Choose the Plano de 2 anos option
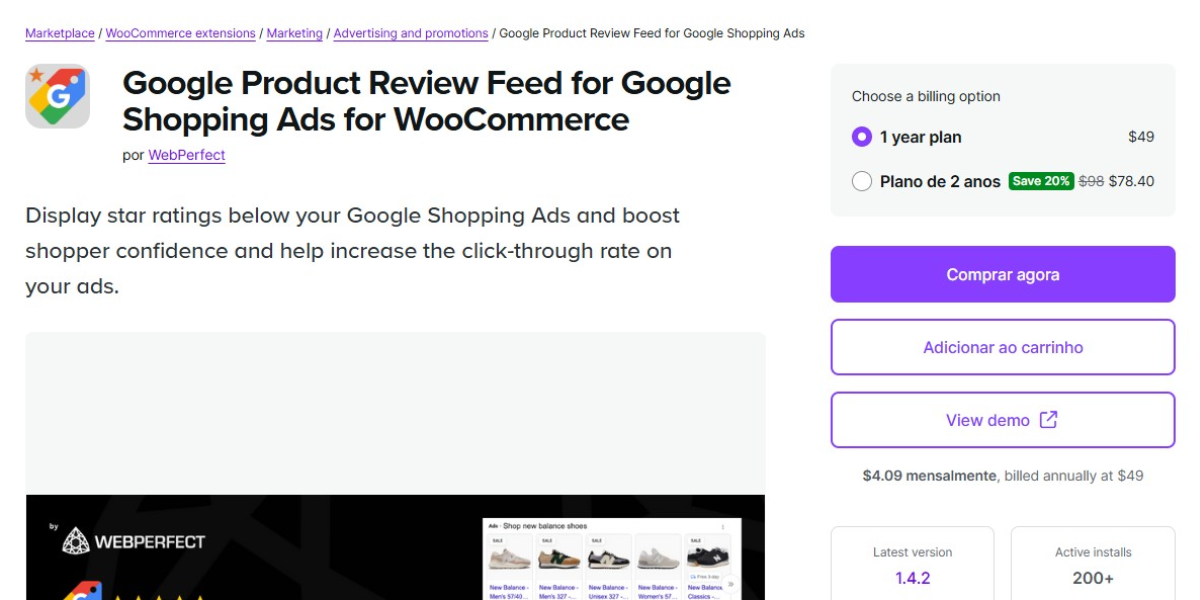1200x600 pixels. [x=862, y=181]
